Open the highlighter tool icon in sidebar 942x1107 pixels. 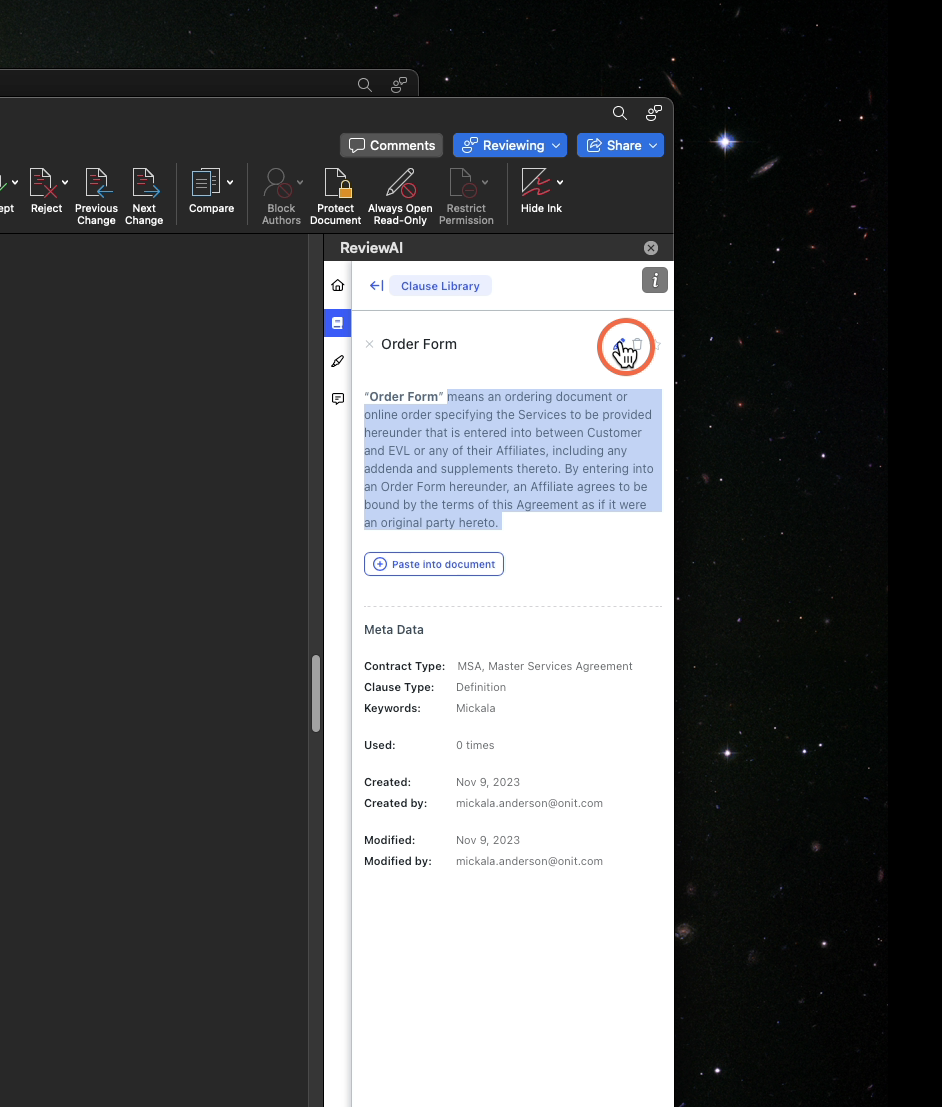click(338, 361)
